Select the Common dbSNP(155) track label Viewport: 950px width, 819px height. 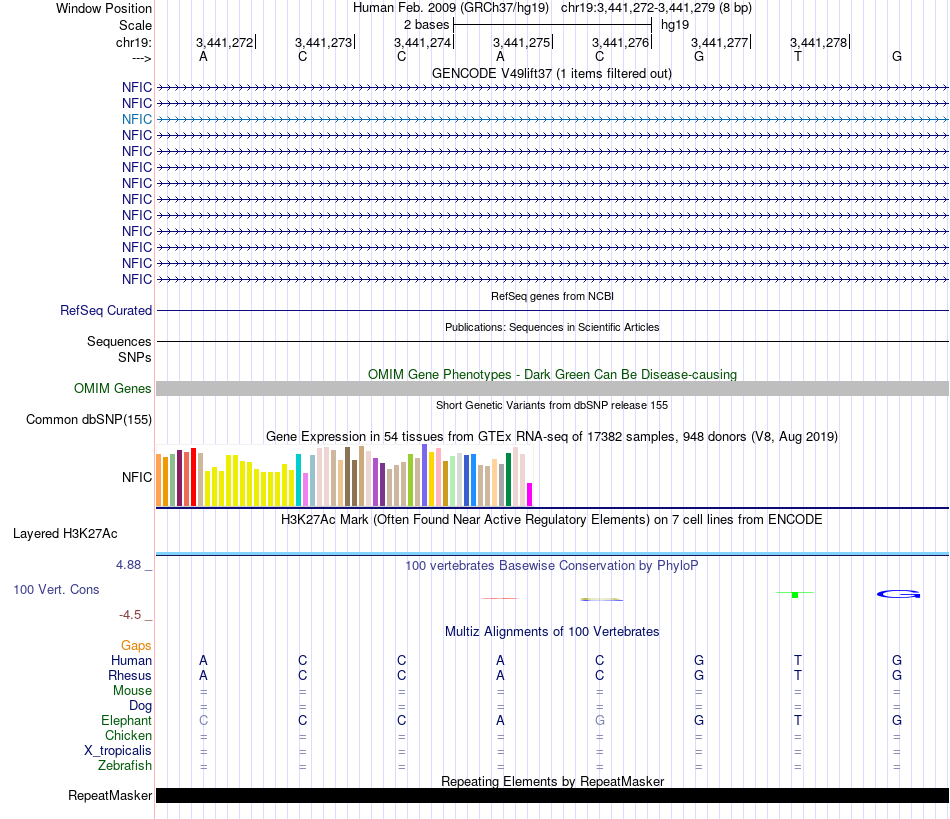coord(89,419)
